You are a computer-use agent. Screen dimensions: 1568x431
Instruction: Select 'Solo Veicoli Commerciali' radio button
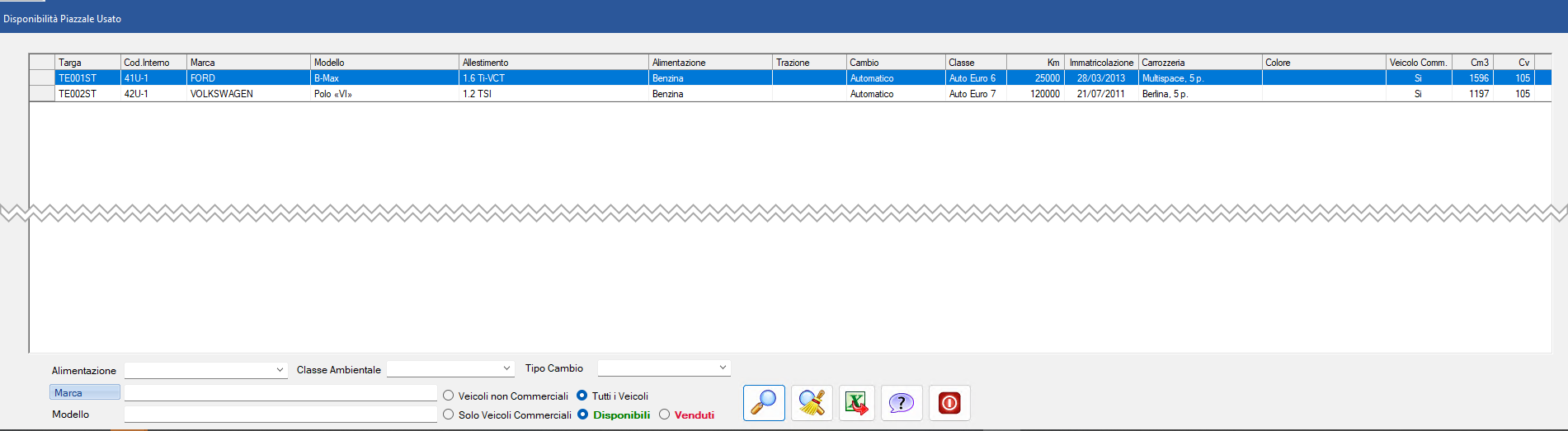coord(449,415)
